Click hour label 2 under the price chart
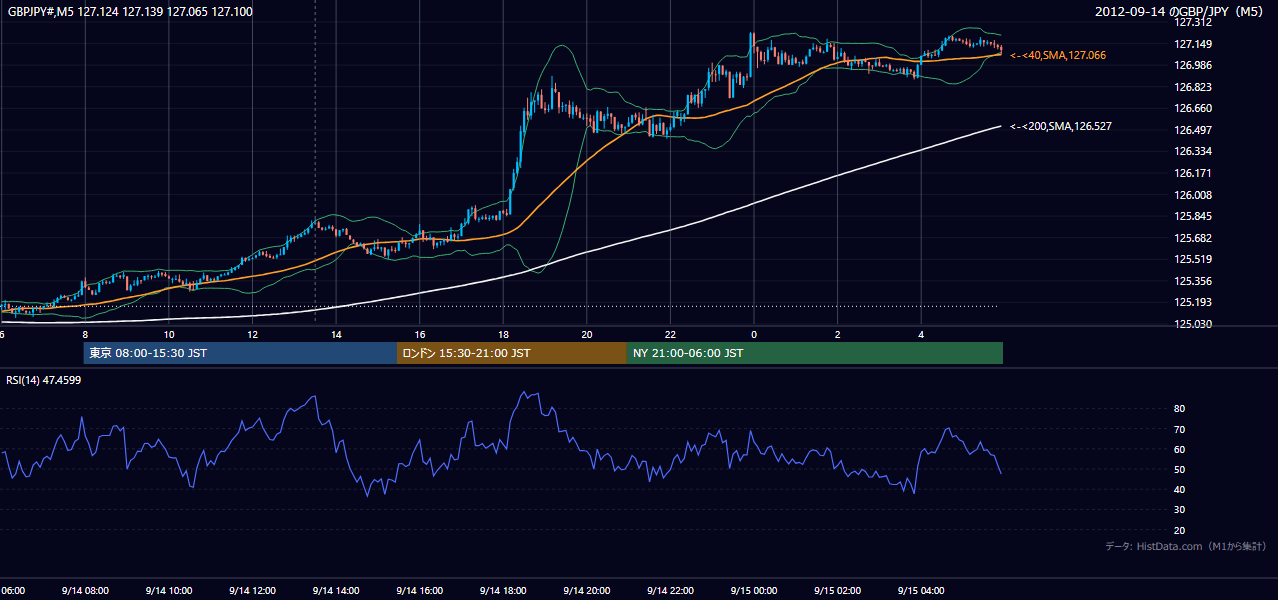This screenshot has width=1278, height=600. pos(838,334)
